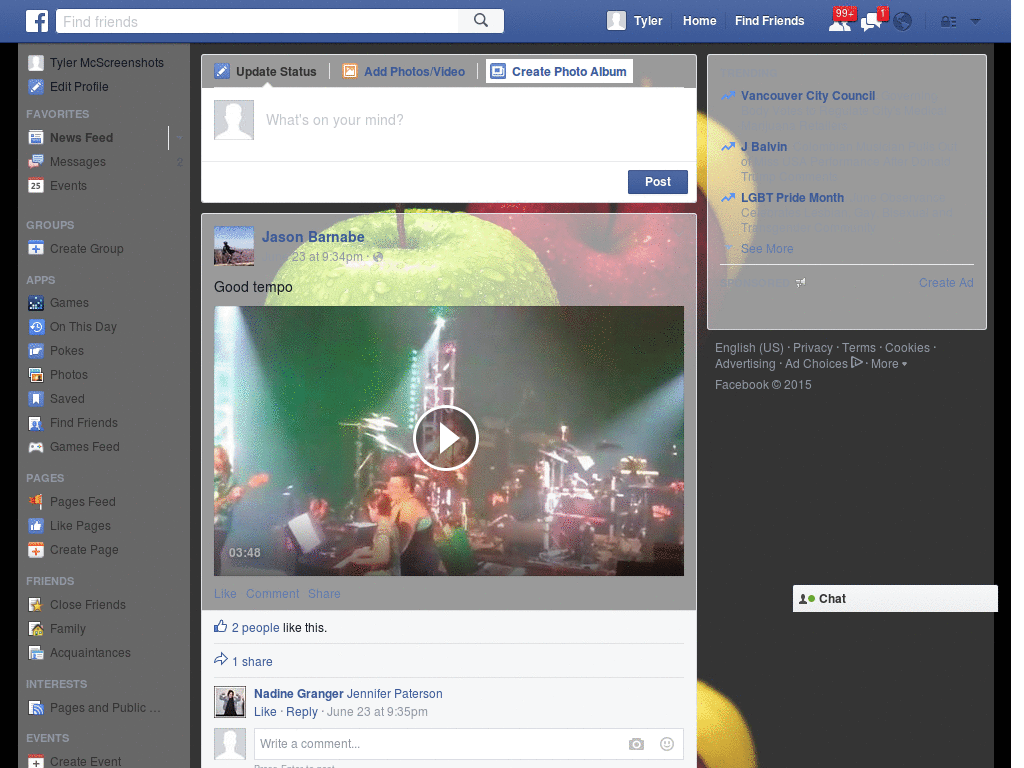Open Nadine Granger profile link
Screen dimensions: 1024x768
(298, 694)
